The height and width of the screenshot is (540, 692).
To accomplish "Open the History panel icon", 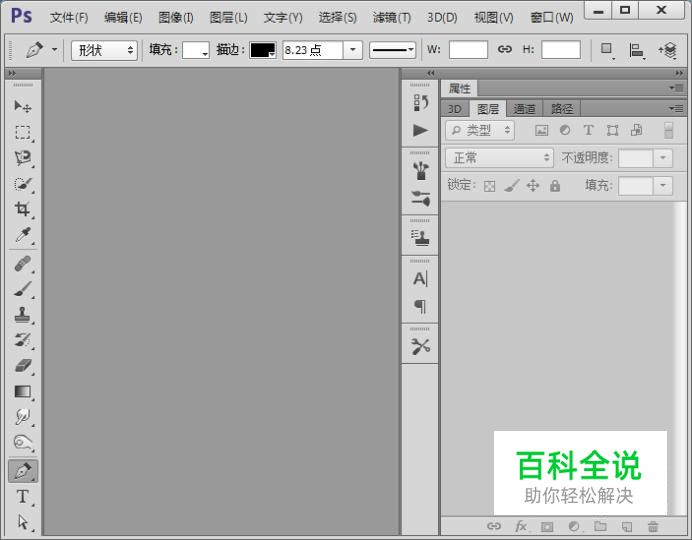I will coord(420,102).
